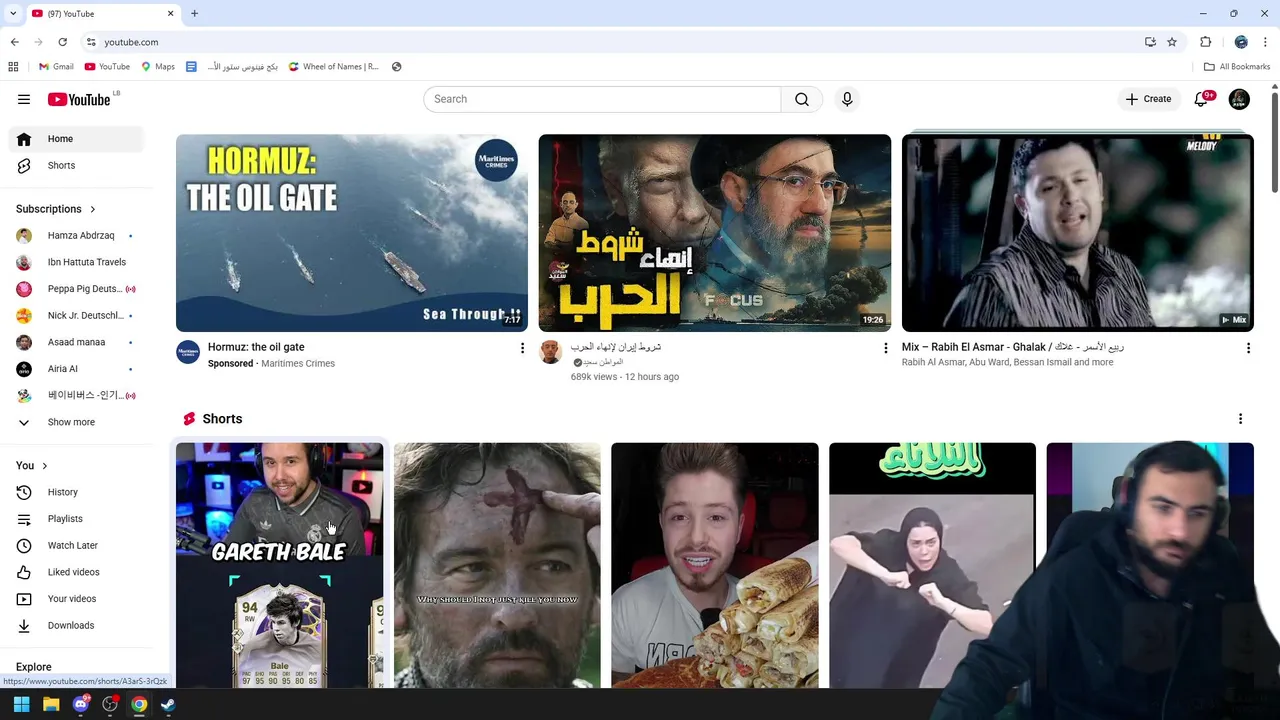Click the Maritimes Crimes channel name
The image size is (1280, 720).
coord(297,364)
